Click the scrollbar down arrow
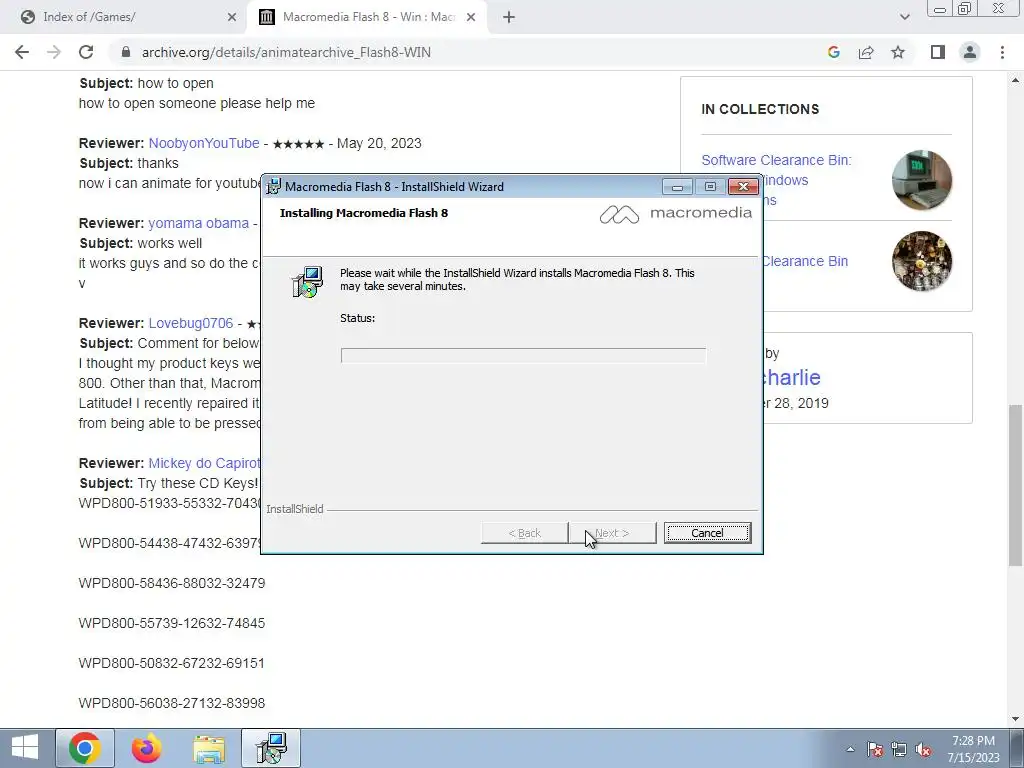The image size is (1024, 768). click(1015, 719)
